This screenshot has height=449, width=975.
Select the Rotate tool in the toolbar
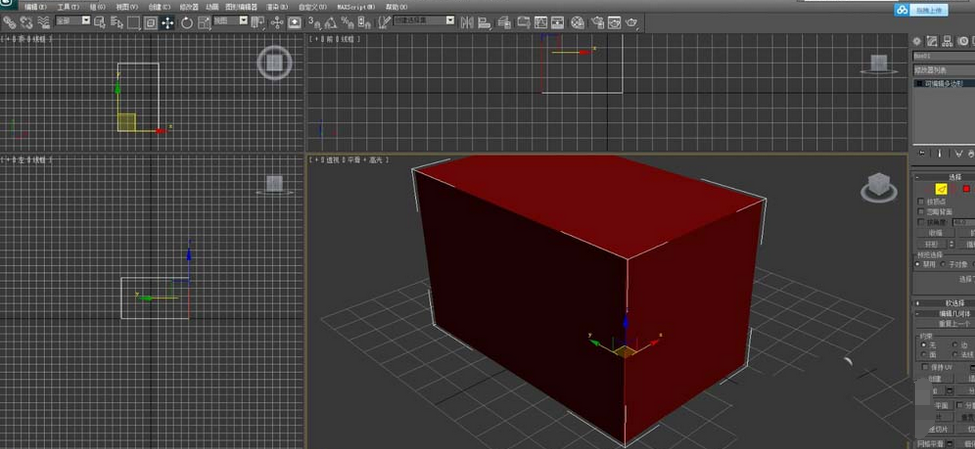[186, 22]
